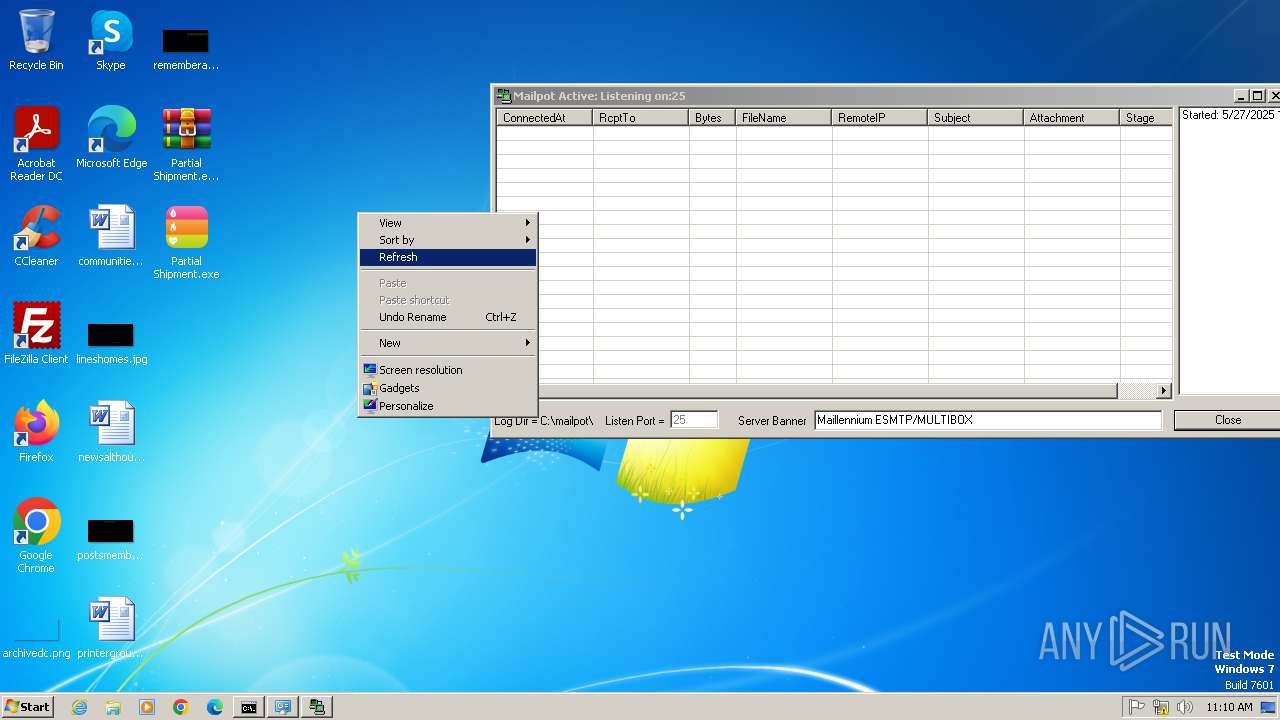Expand the View submenu
Screen dimensions: 1280x720
pyautogui.click(x=448, y=223)
